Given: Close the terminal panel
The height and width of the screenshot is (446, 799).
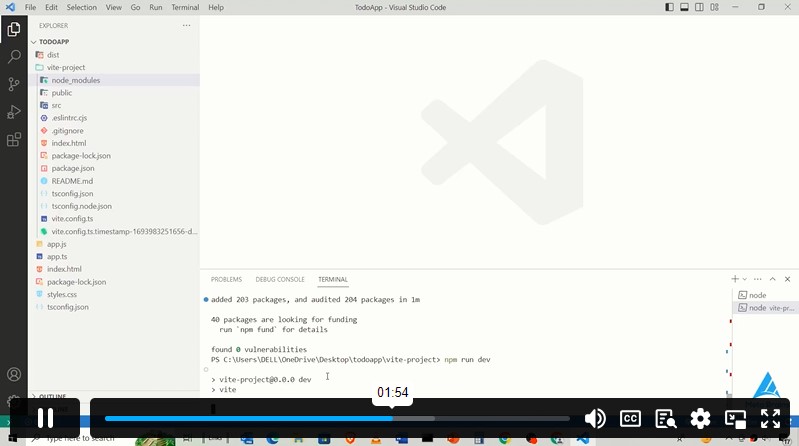Looking at the screenshot, I should (x=787, y=279).
